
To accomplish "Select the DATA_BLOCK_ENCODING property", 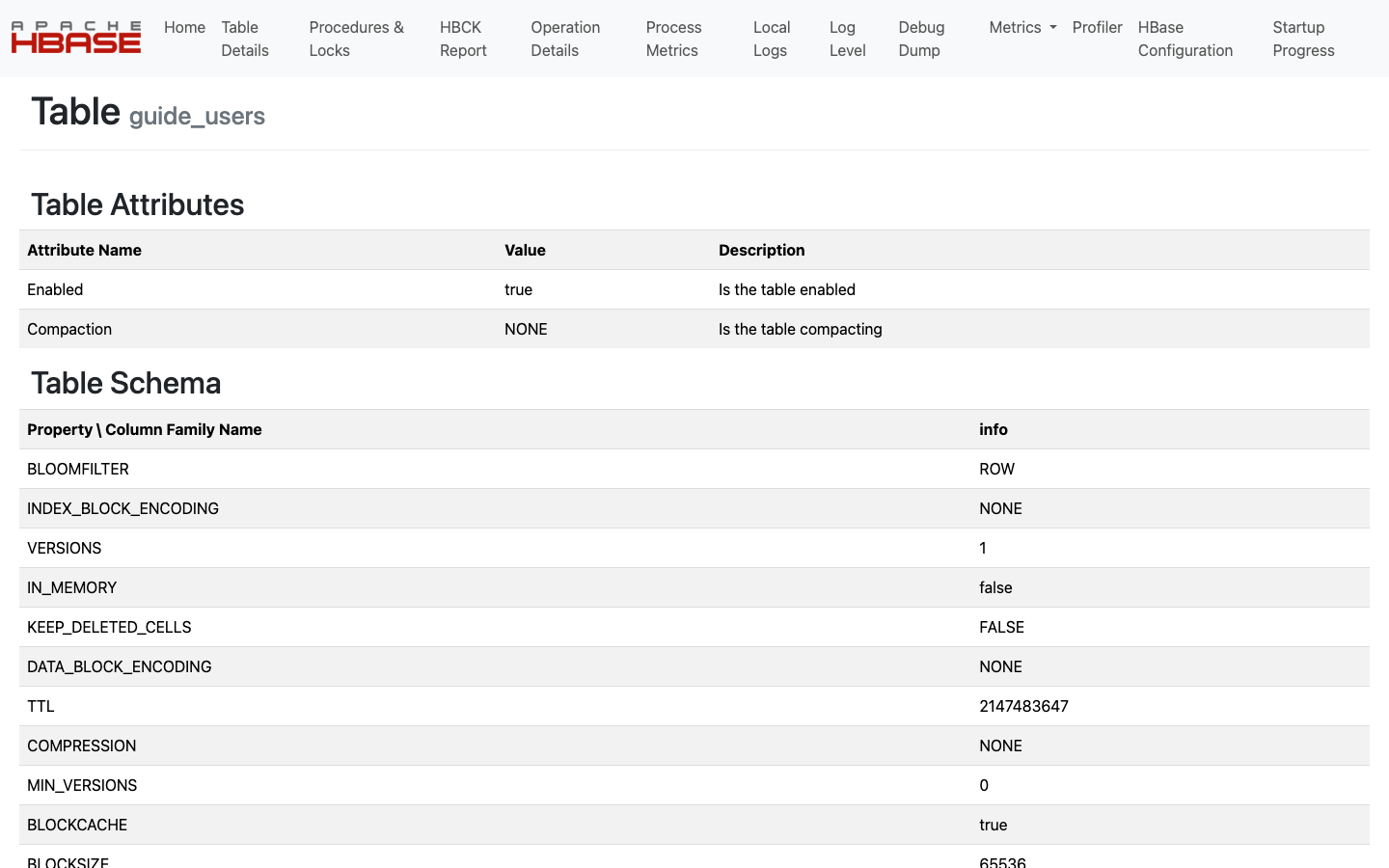I will point(119,666).
